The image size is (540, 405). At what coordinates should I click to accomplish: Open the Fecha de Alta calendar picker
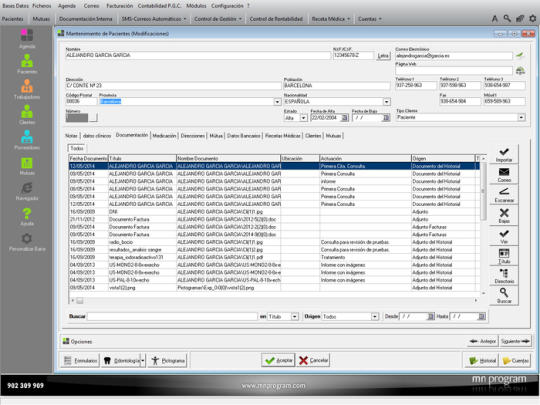click(x=344, y=118)
